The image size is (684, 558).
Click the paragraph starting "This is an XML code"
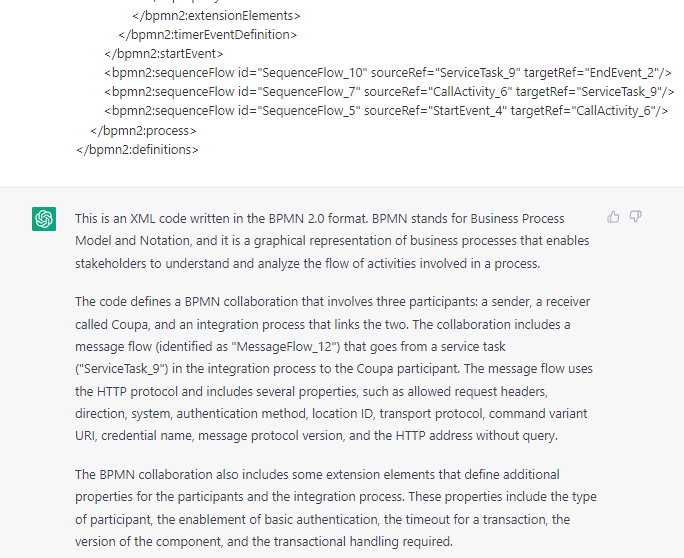tap(332, 241)
